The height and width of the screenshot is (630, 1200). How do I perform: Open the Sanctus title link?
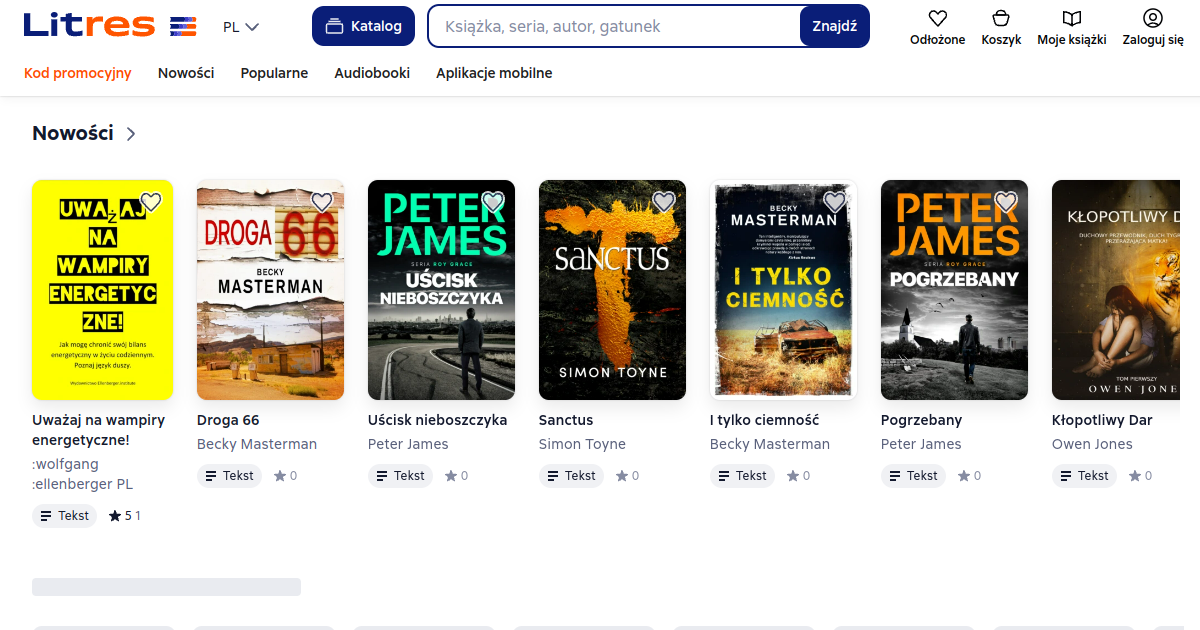(566, 420)
